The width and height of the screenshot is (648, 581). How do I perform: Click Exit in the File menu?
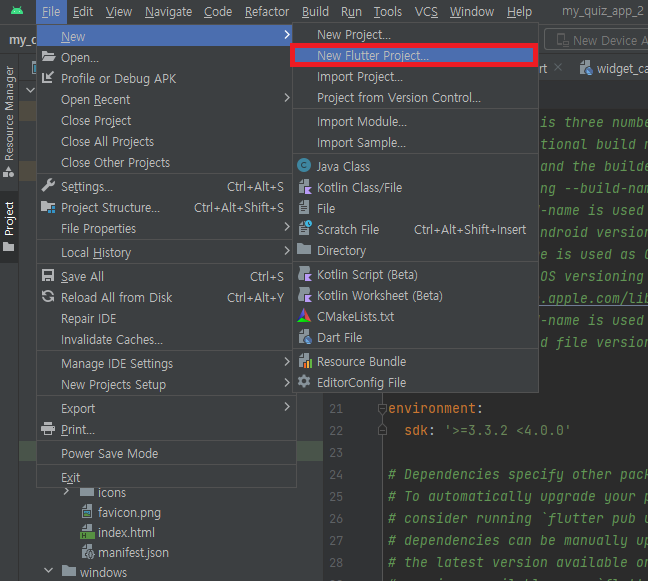tap(167, 477)
